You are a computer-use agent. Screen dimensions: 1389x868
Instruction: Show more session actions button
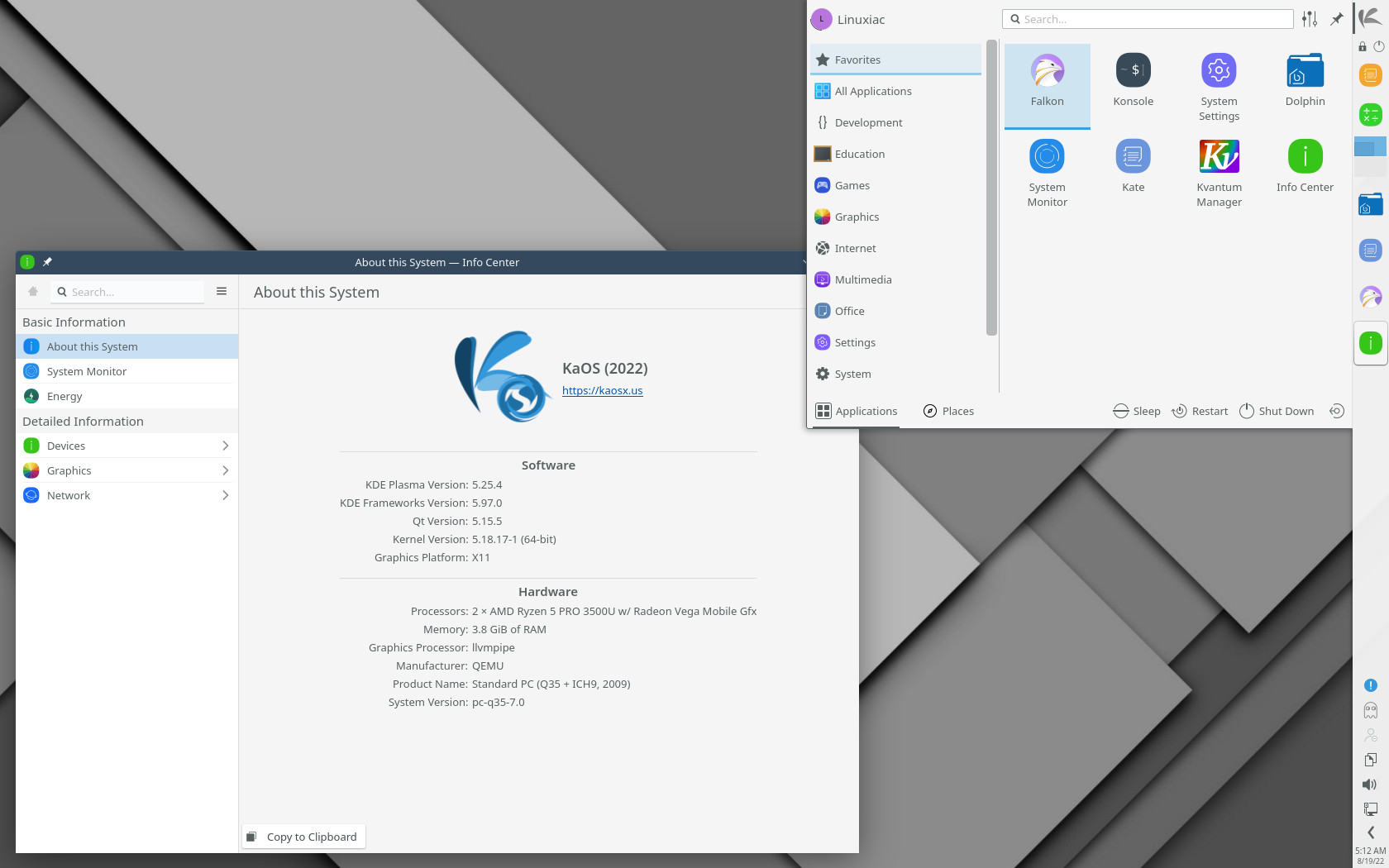[1336, 411]
